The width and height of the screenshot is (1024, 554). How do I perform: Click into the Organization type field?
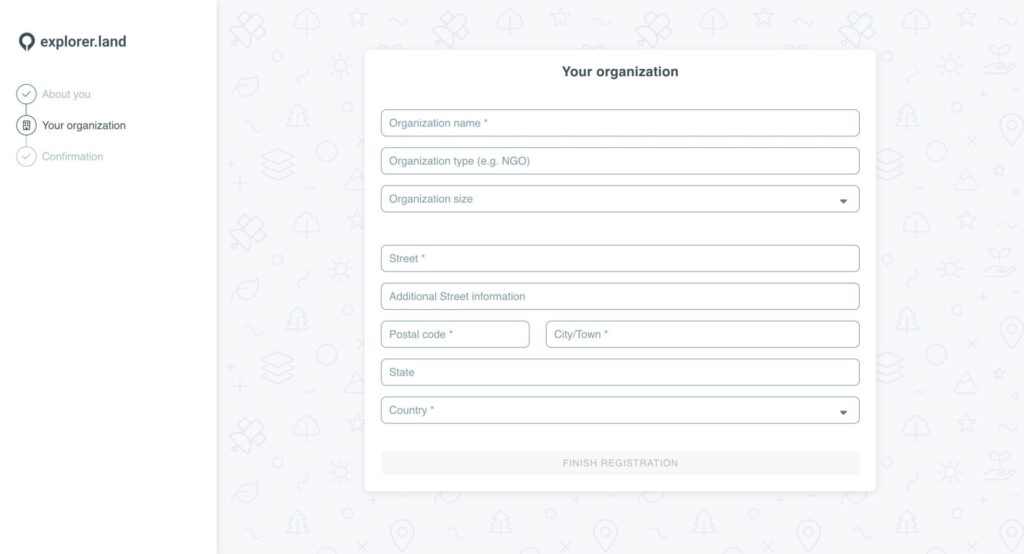[x=620, y=161]
